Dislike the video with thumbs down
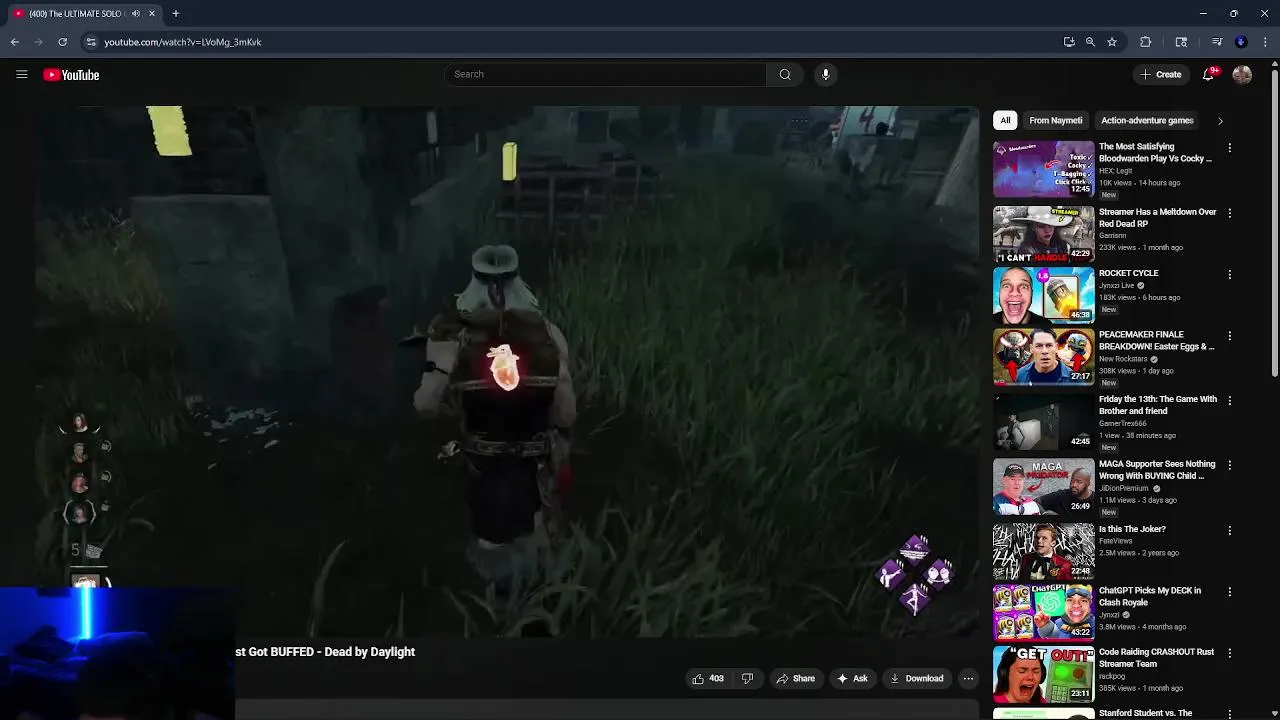Viewport: 1280px width, 720px height. coord(747,679)
